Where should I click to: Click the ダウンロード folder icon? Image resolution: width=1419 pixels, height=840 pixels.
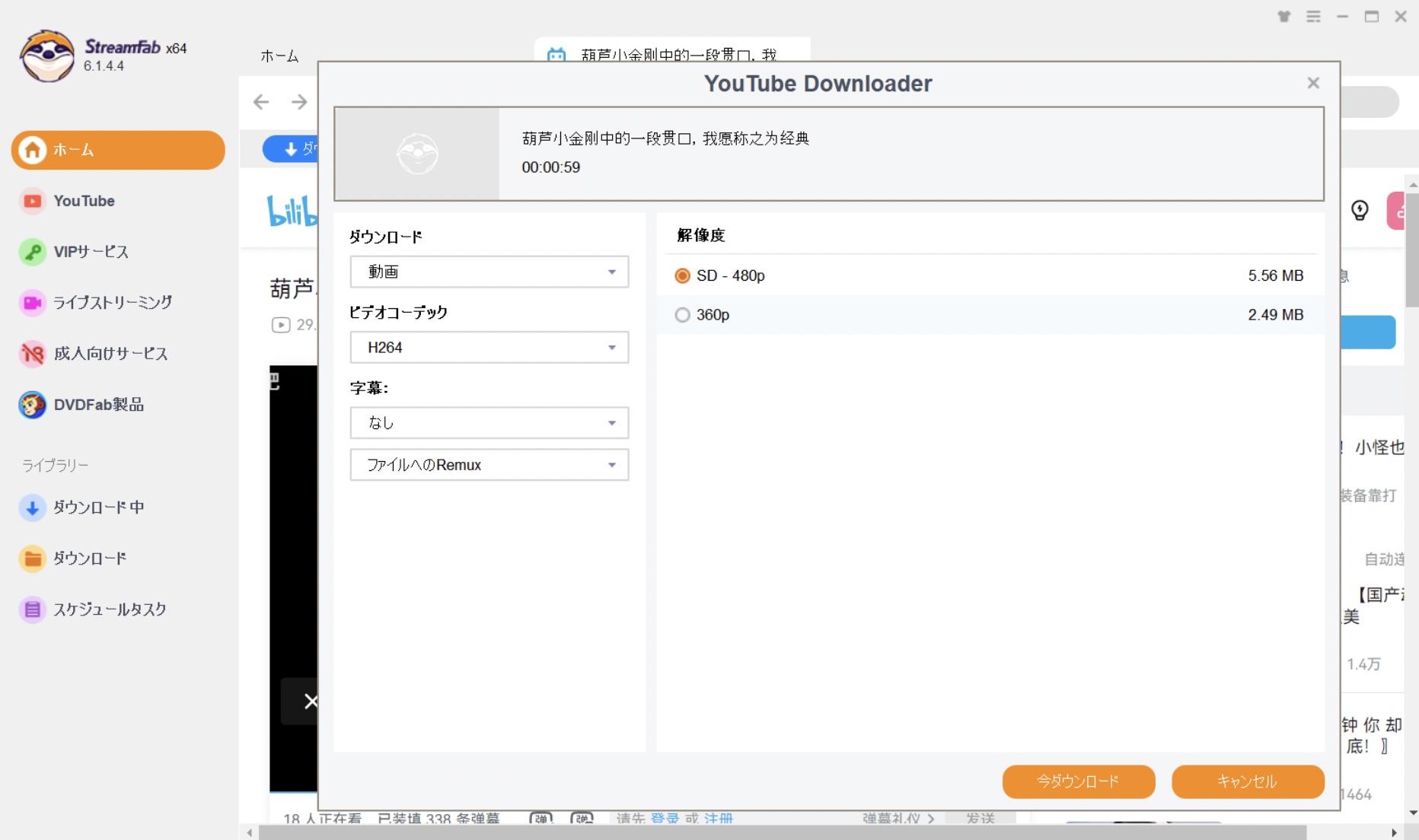(32, 558)
